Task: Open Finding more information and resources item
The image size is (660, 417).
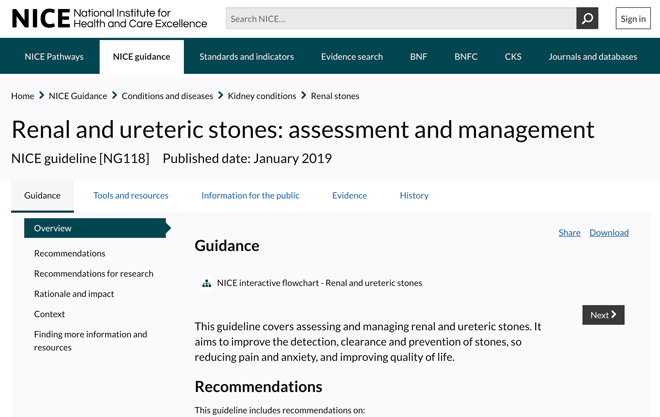Action: pyautogui.click(x=90, y=341)
